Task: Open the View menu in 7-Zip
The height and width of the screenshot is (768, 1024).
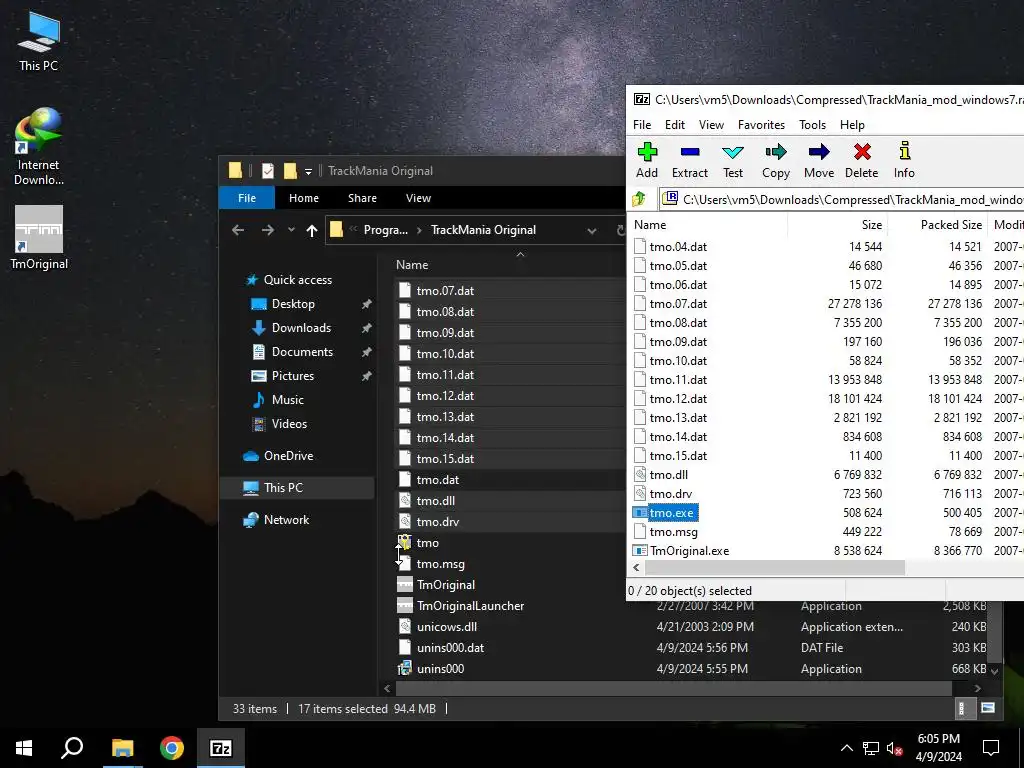Action: pyautogui.click(x=711, y=125)
